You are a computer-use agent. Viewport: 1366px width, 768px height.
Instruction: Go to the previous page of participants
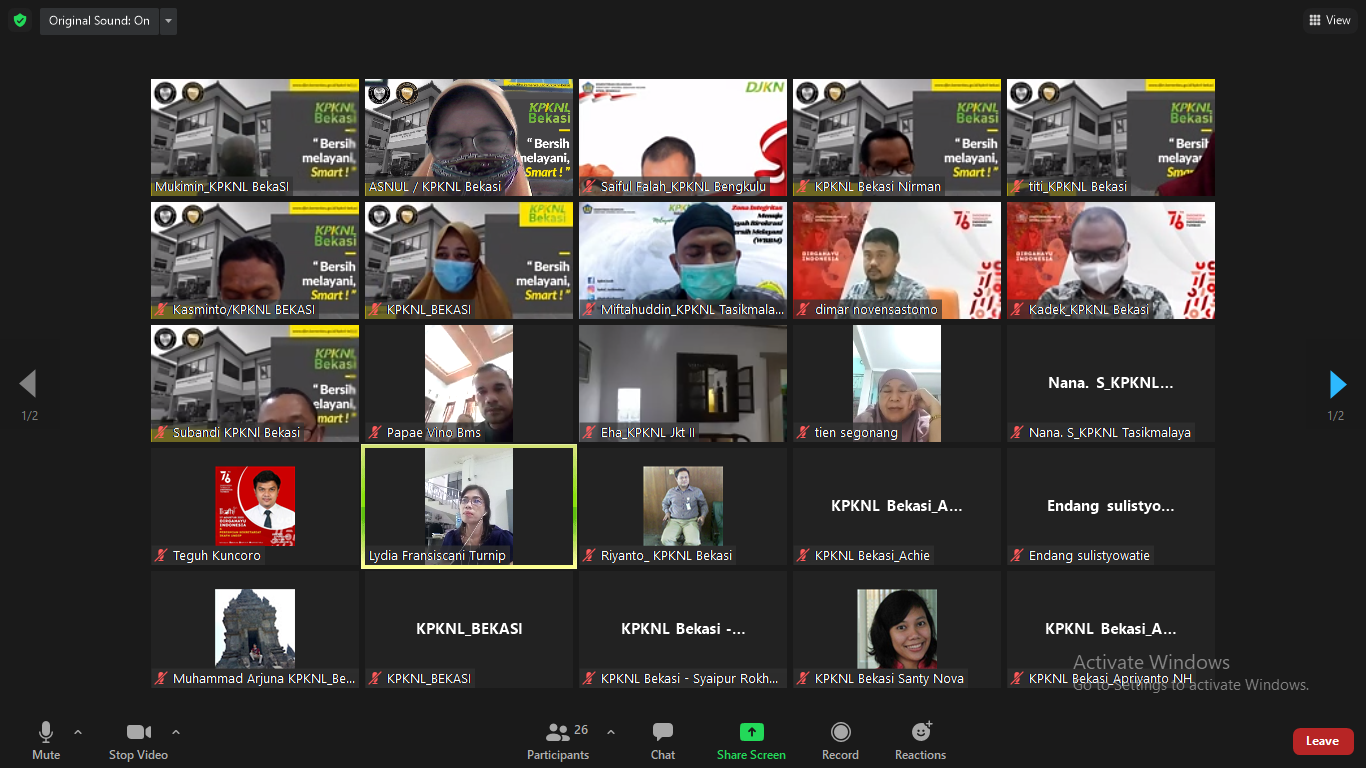click(x=28, y=384)
